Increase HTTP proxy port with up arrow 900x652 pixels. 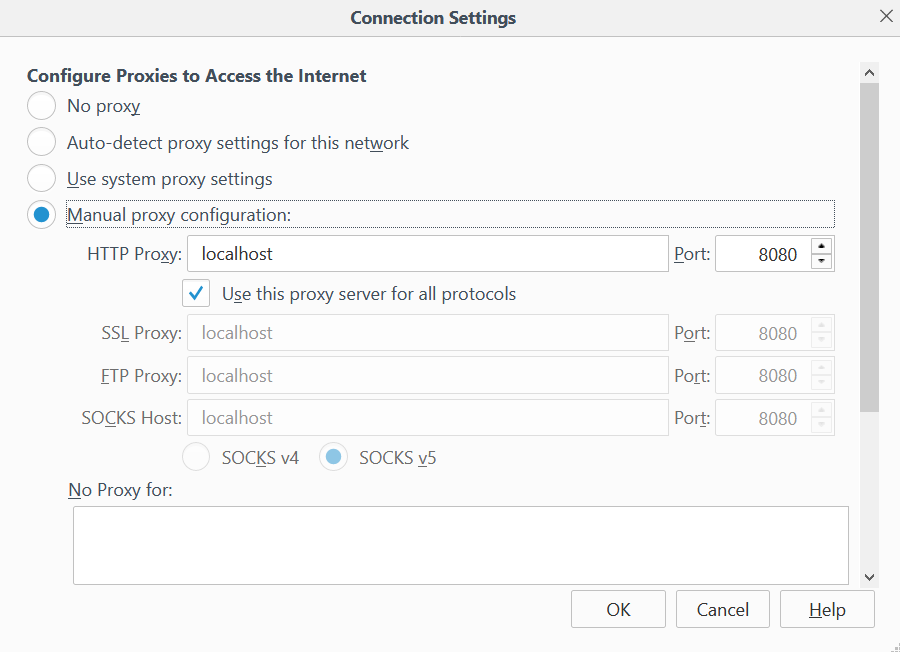[x=822, y=246]
